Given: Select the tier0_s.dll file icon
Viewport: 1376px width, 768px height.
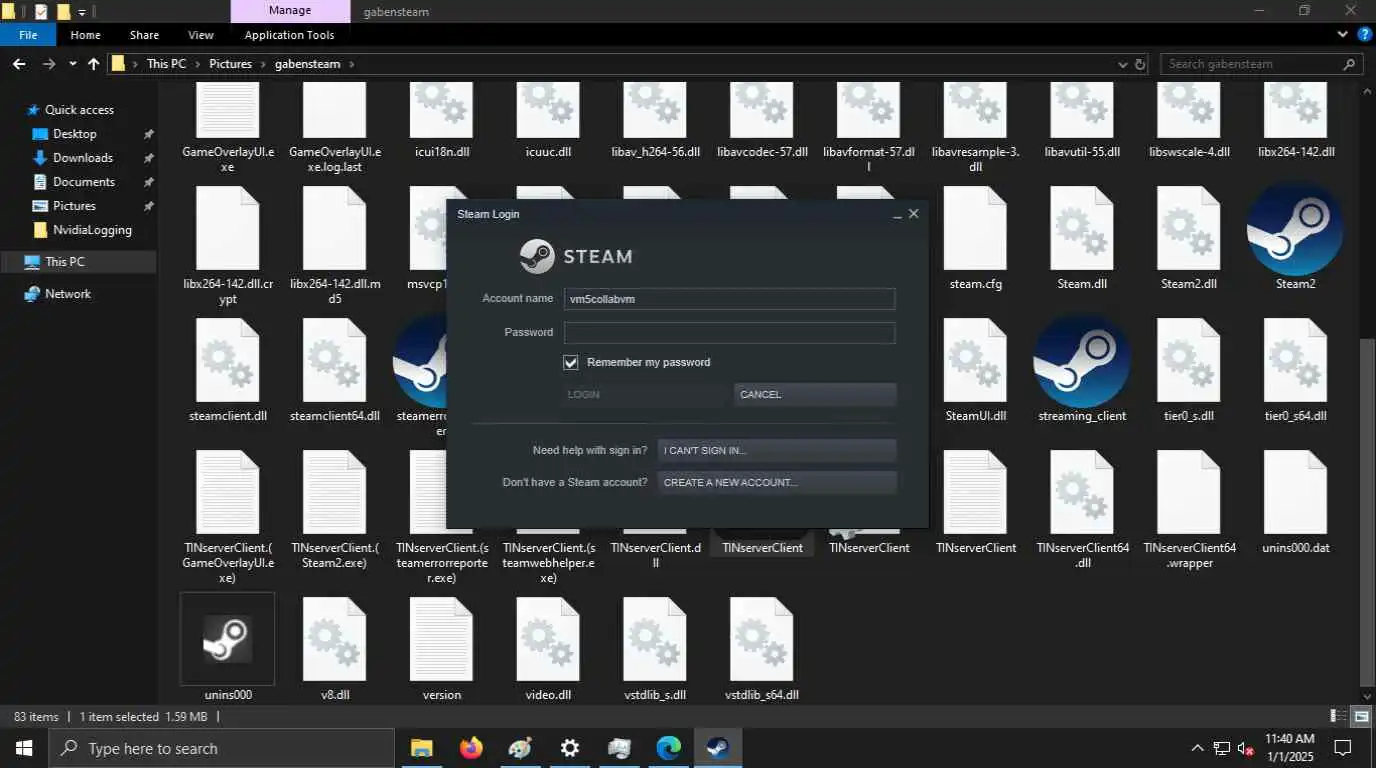Looking at the screenshot, I should [1188, 361].
